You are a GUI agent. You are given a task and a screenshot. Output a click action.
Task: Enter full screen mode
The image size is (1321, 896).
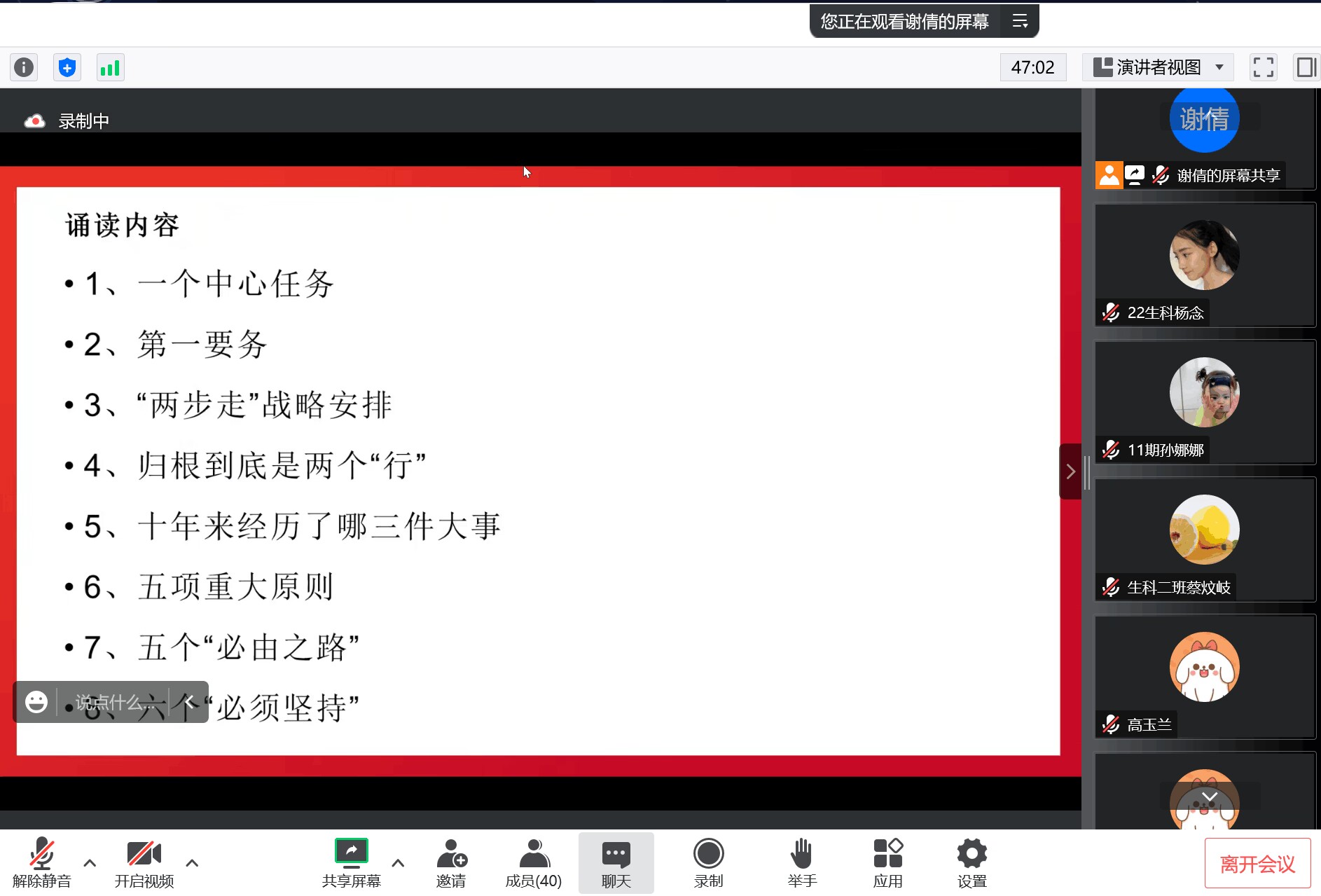click(x=1263, y=67)
